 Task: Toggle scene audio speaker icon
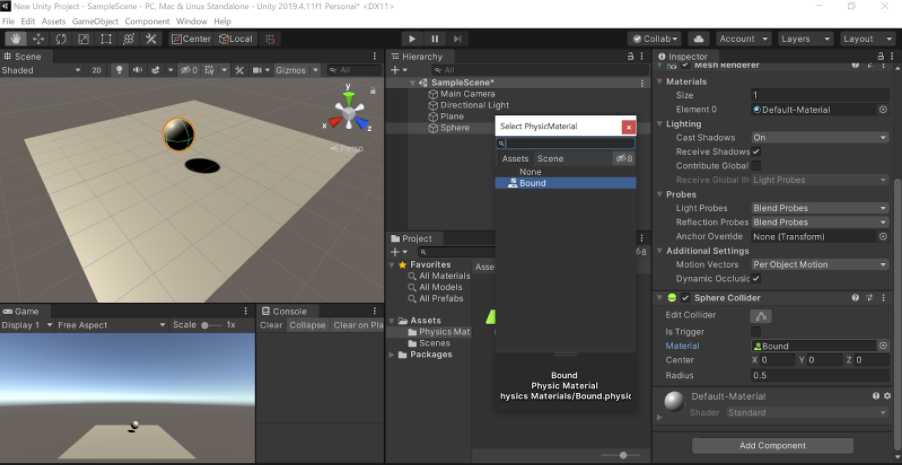(137, 70)
